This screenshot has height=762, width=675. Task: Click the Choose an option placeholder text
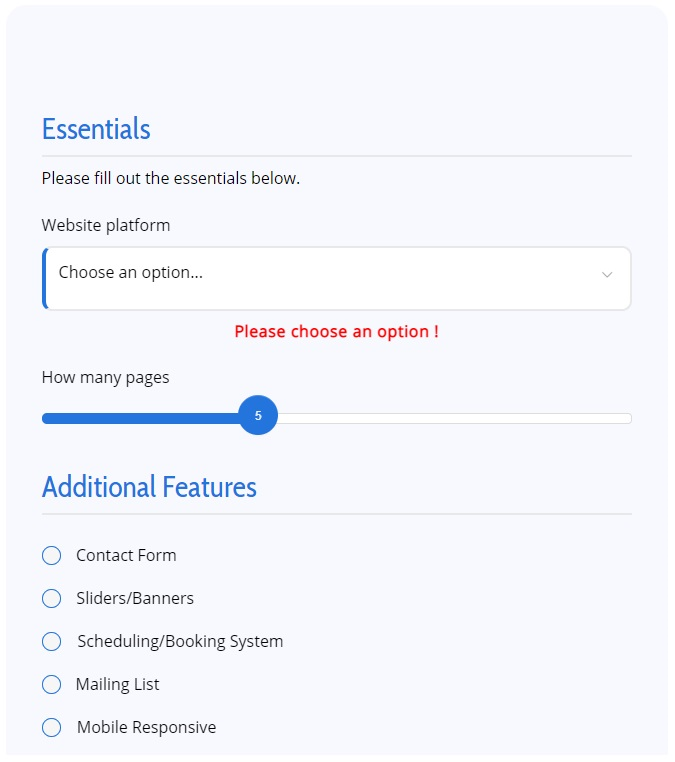[131, 273]
